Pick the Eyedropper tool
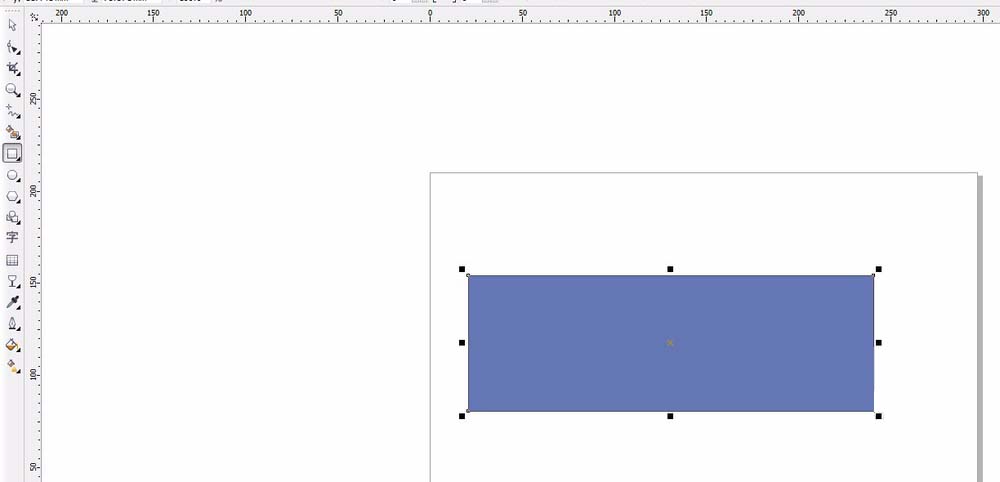1000x482 pixels. click(x=12, y=302)
